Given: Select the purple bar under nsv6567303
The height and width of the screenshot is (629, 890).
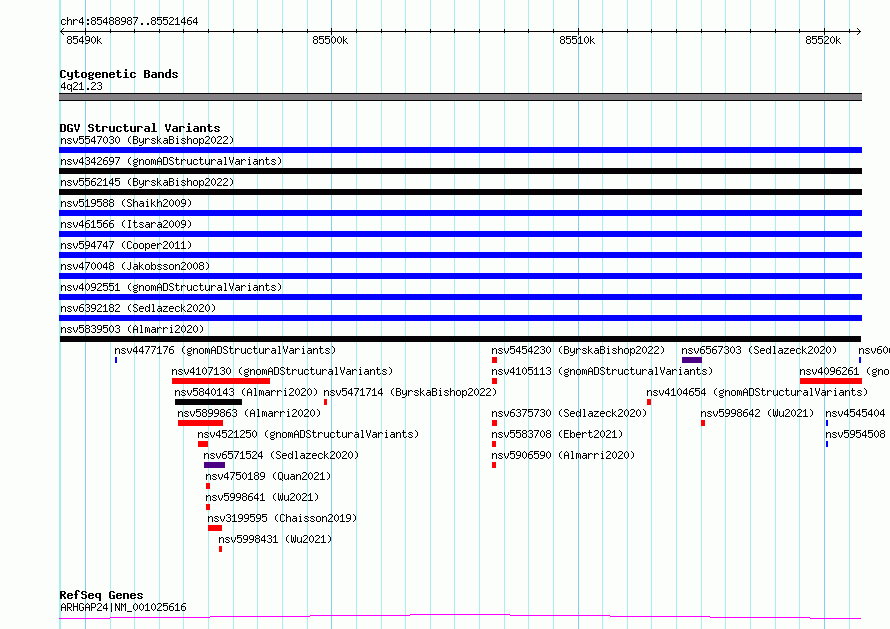Looking at the screenshot, I should [692, 360].
